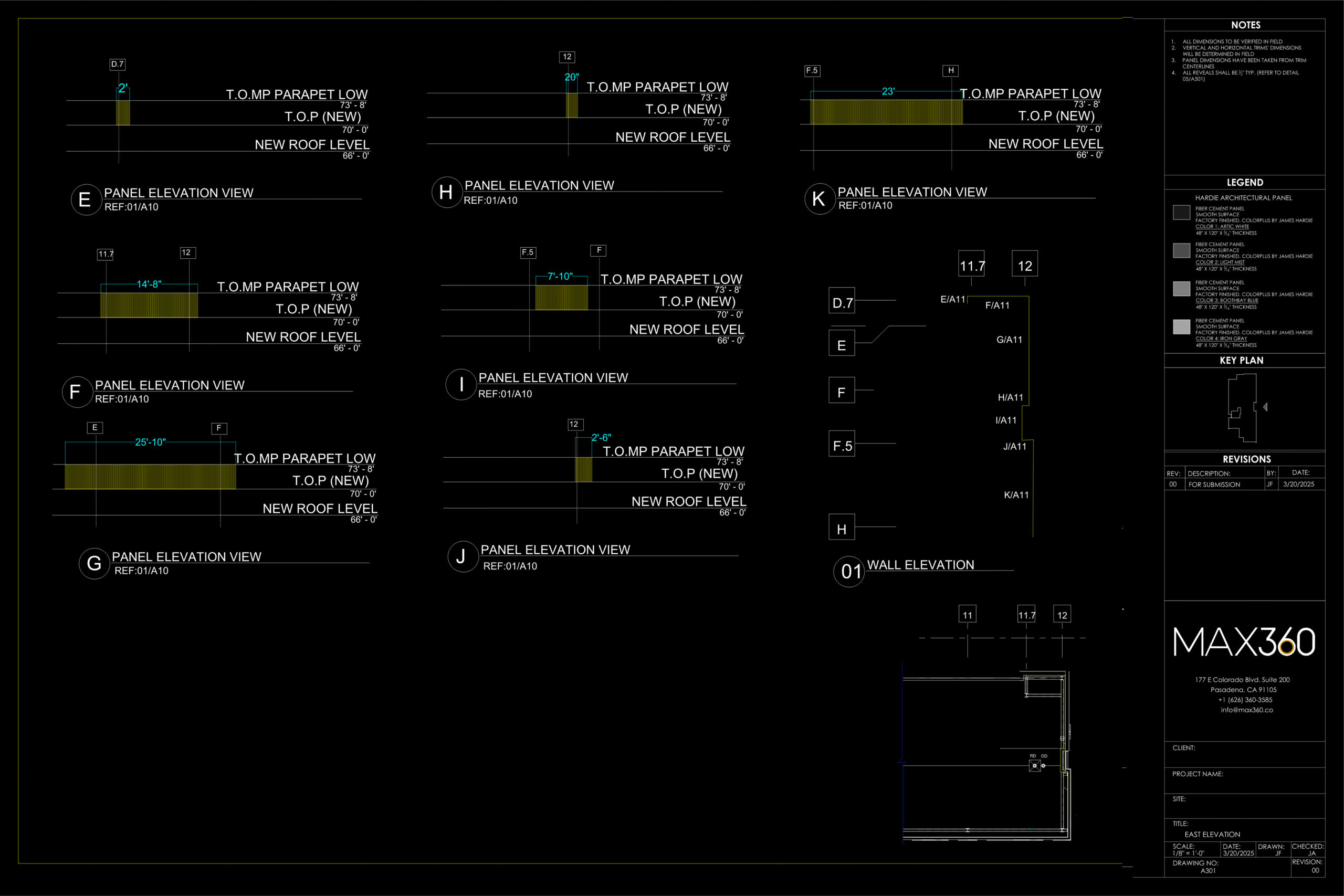Image resolution: width=1344 pixels, height=896 pixels.
Task: Click the D.7 grid box in wall elevation
Action: coord(842,301)
